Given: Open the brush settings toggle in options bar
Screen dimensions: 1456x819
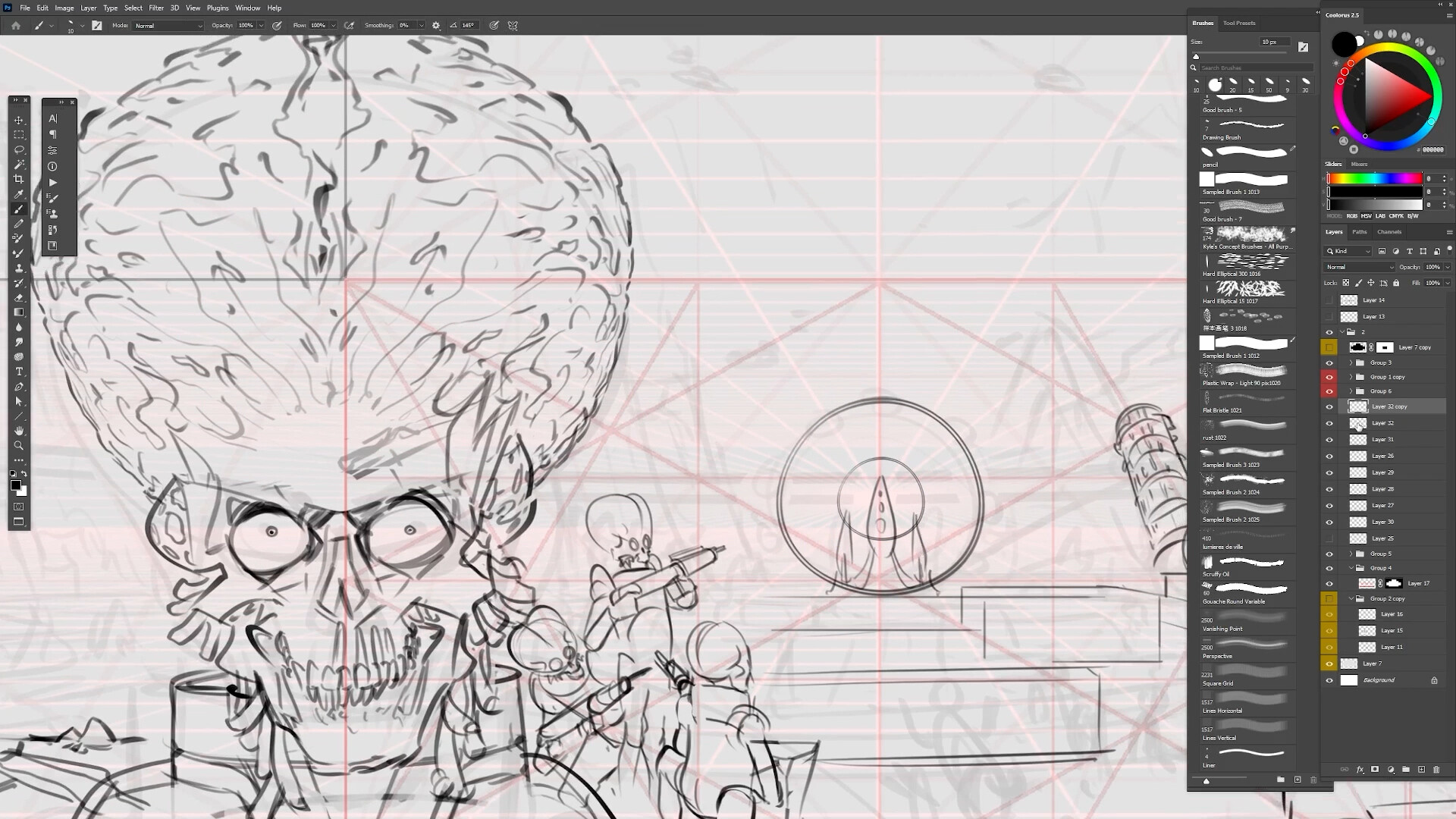Looking at the screenshot, I should click(x=435, y=25).
